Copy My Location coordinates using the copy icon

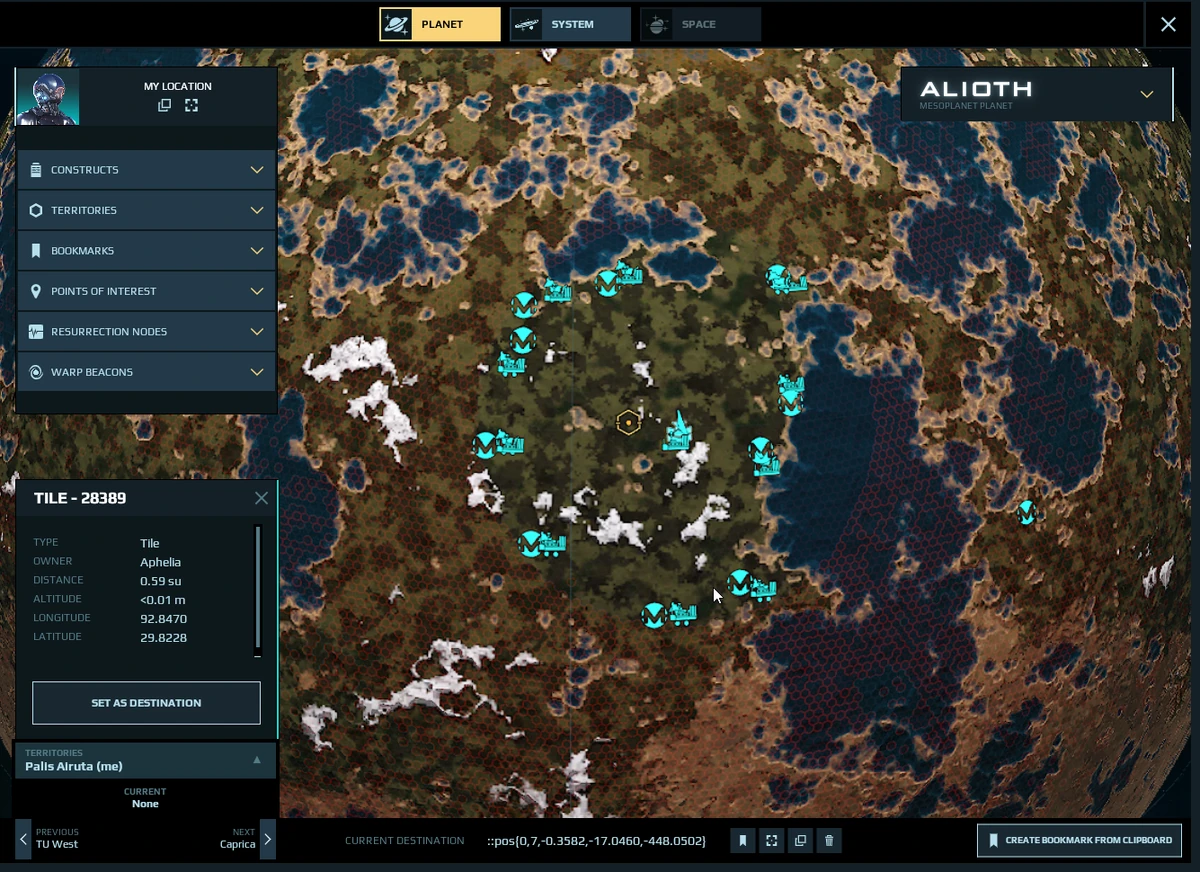[164, 105]
